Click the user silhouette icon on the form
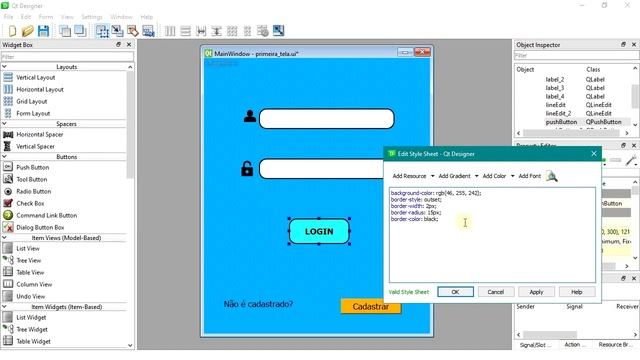Image resolution: width=640 pixels, height=360 pixels. pyautogui.click(x=250, y=116)
